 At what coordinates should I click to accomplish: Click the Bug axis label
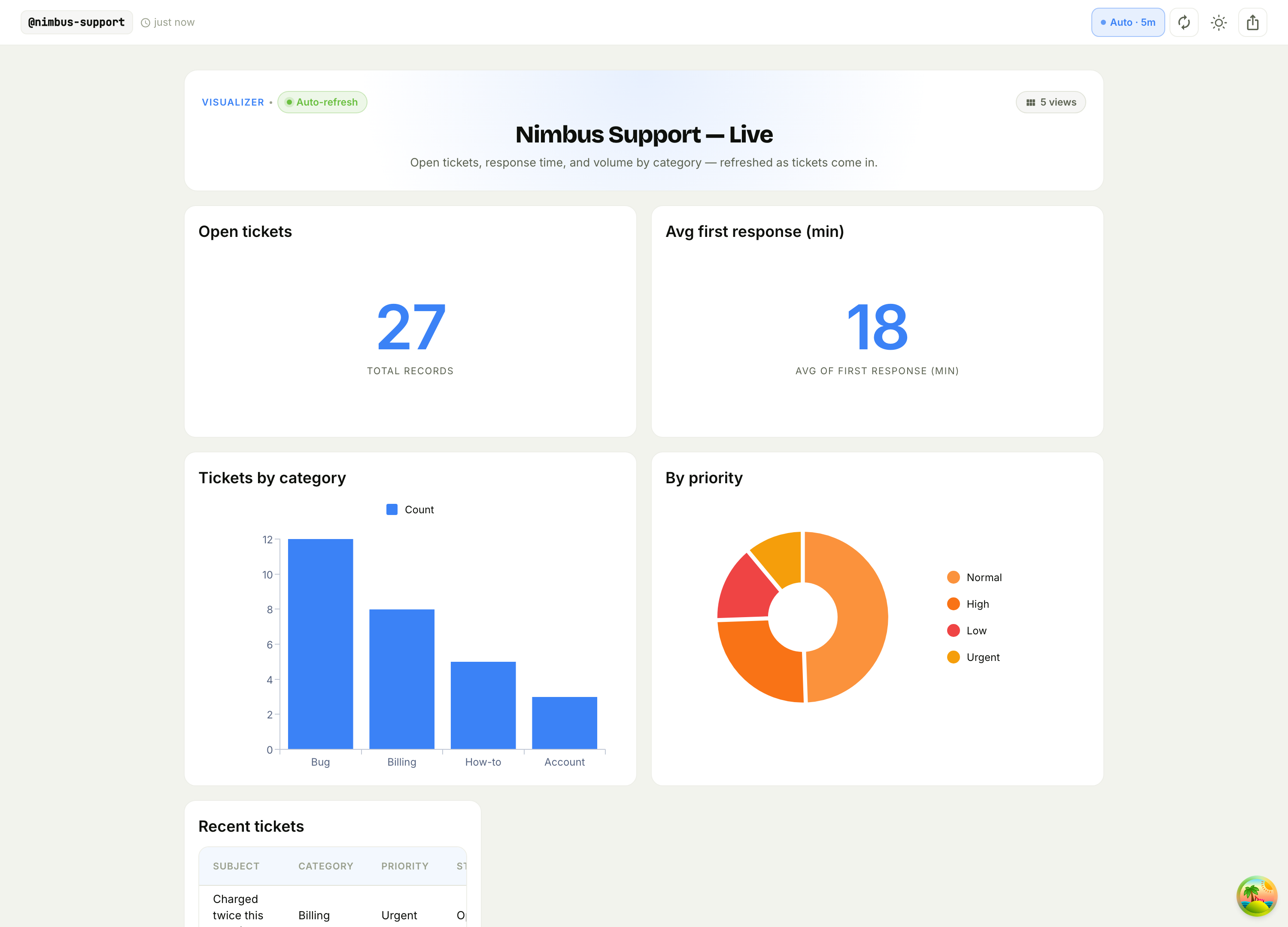pos(320,762)
